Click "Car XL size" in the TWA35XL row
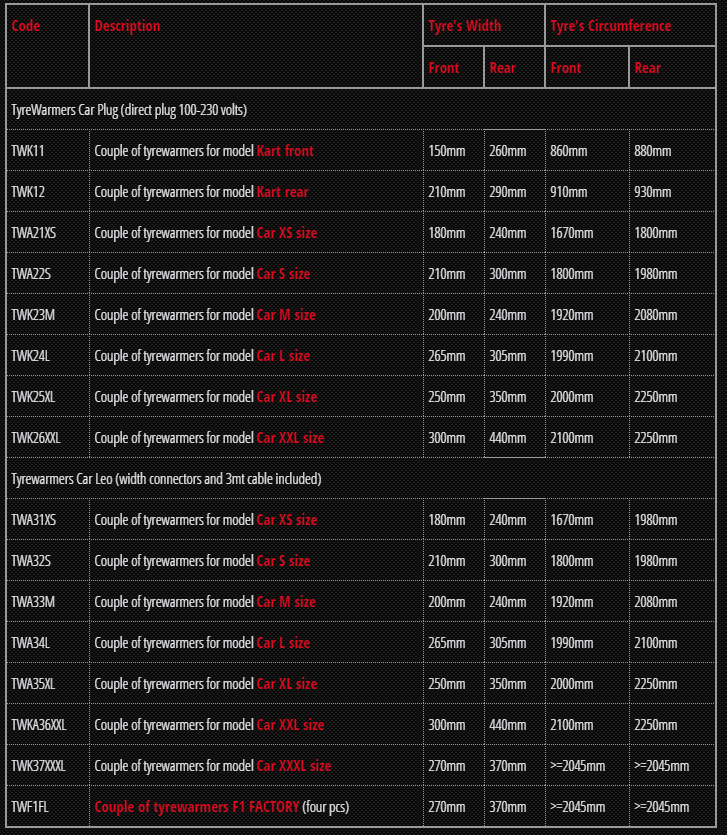 287,684
